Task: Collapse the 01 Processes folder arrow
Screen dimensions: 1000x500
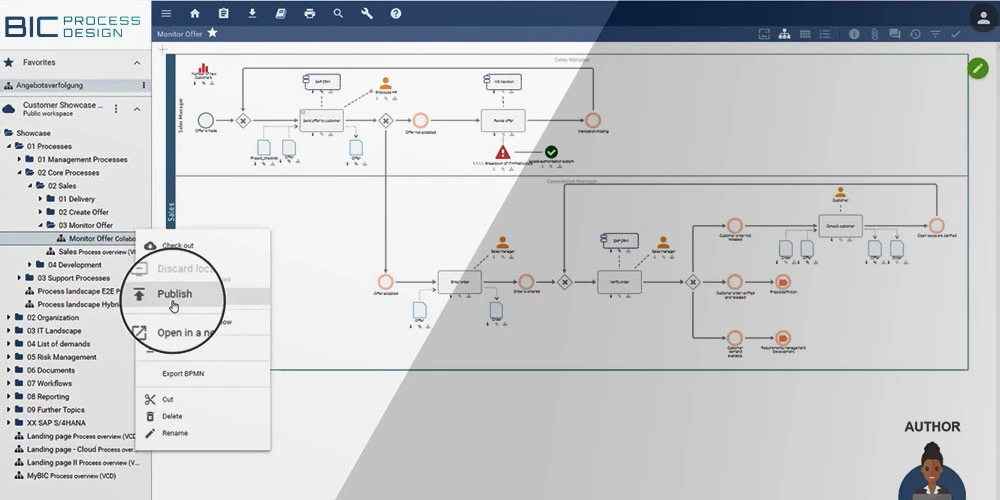Action: click(9, 147)
